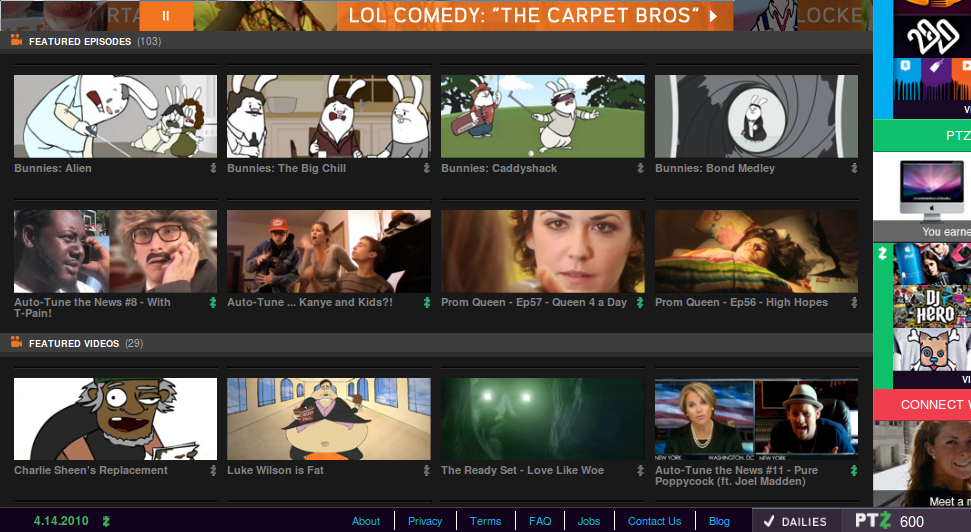The width and height of the screenshot is (971, 532).
Task: Open Auto-Tune ... Kanye and Kids?! title
Action: (310, 302)
